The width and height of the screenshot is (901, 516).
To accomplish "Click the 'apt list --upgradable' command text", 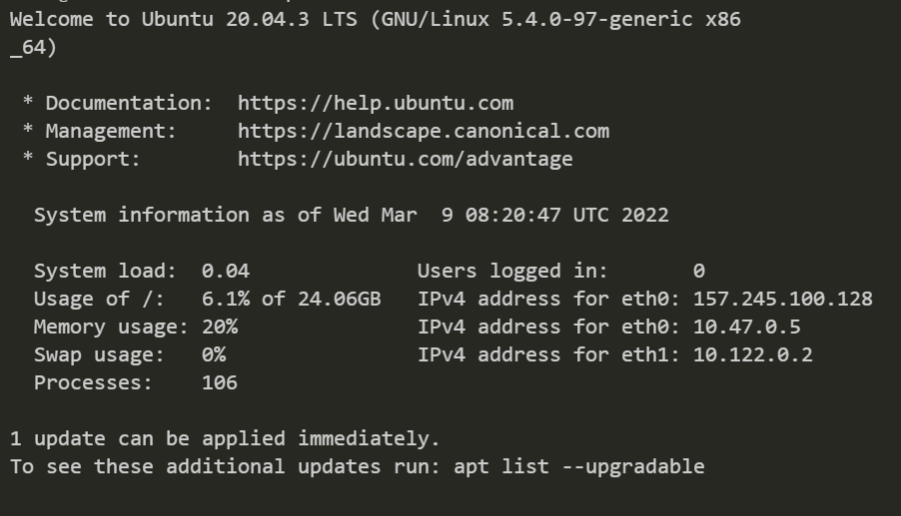I will pos(579,467).
